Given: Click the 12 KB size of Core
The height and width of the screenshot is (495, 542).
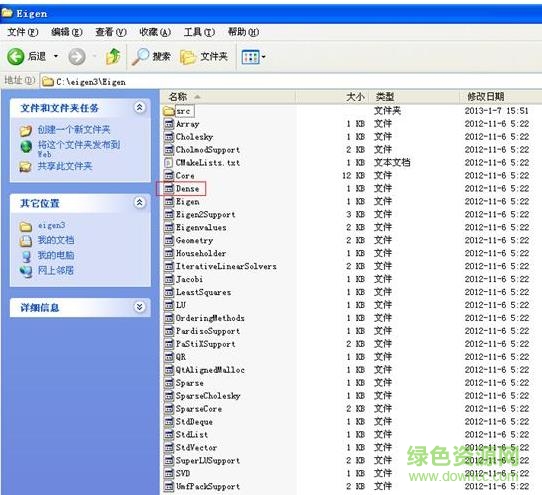Looking at the screenshot, I should click(353, 176).
